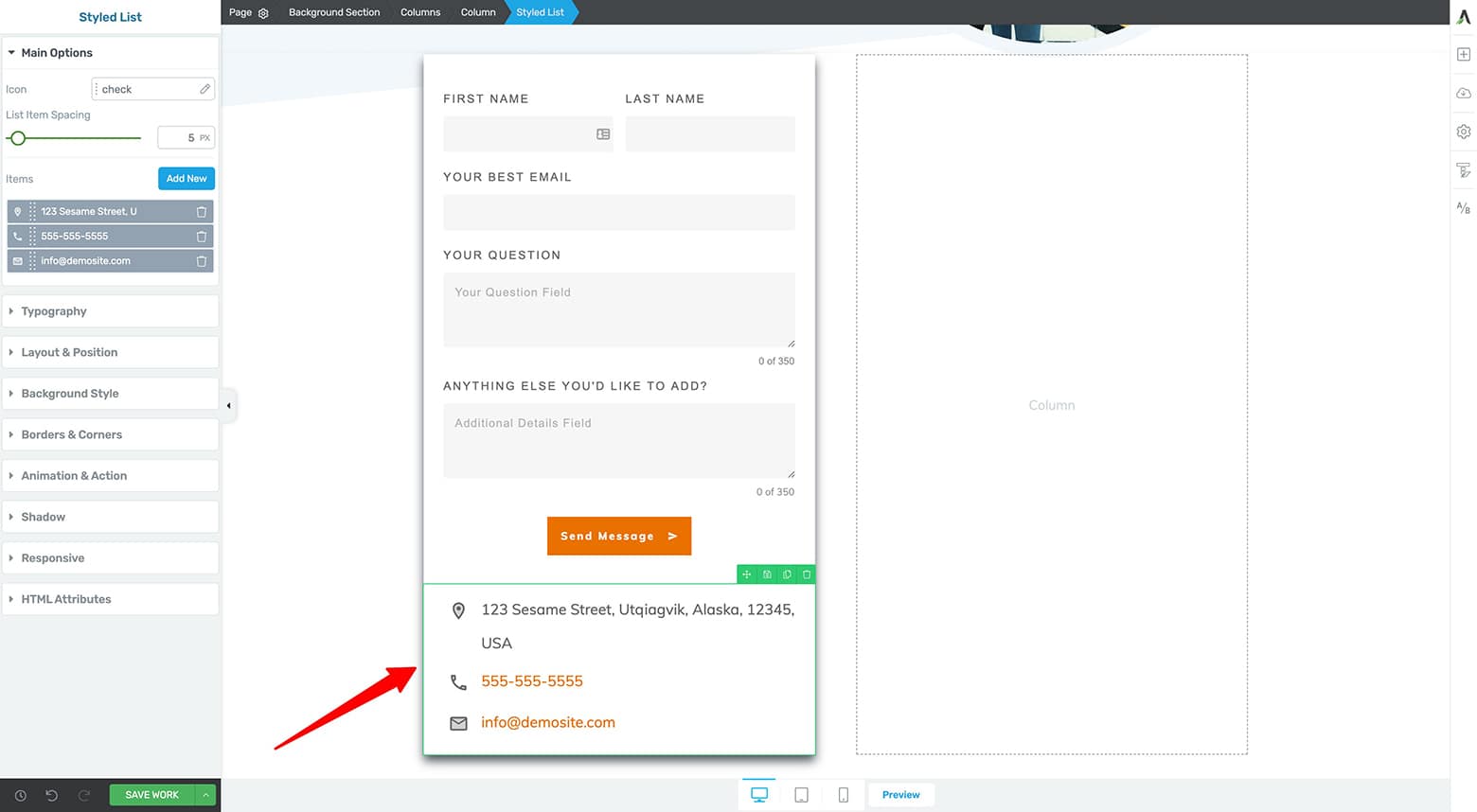Screen dimensions: 1477x812
Task: Save the styled list as a template
Action: 767,574
